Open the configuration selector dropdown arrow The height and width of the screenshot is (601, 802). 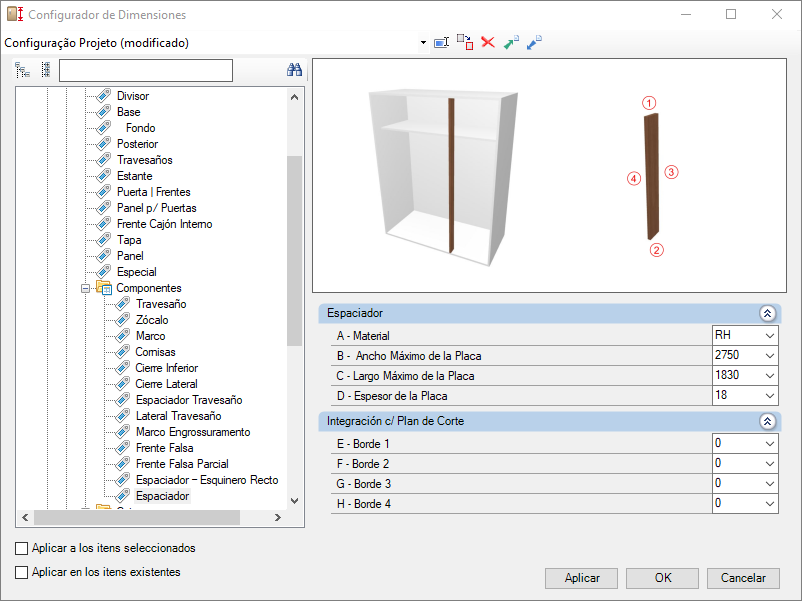(x=423, y=42)
